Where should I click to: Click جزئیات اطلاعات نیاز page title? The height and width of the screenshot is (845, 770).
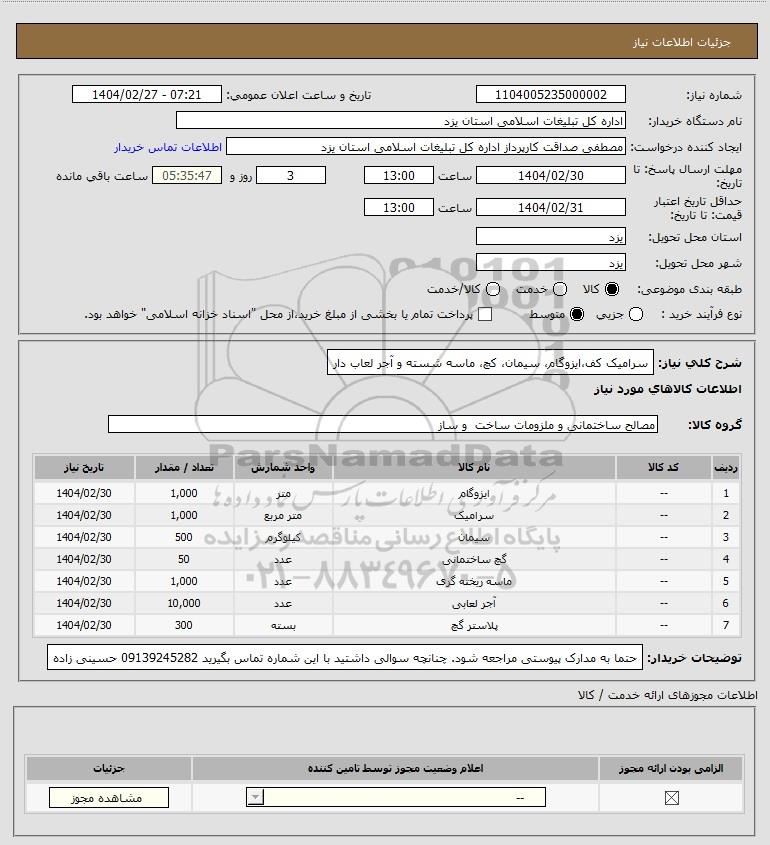coord(682,42)
